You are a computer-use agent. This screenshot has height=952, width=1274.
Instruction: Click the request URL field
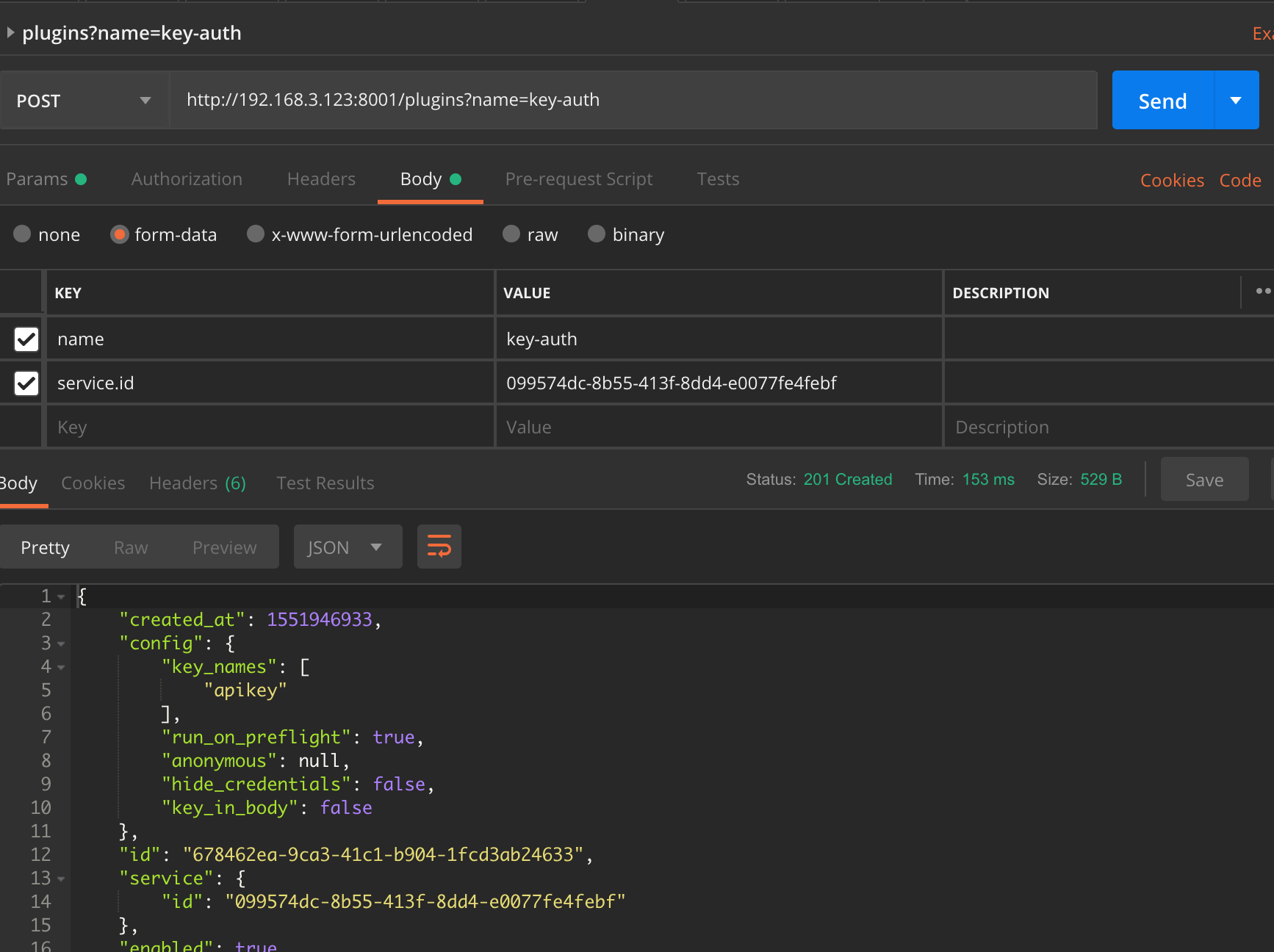click(633, 101)
